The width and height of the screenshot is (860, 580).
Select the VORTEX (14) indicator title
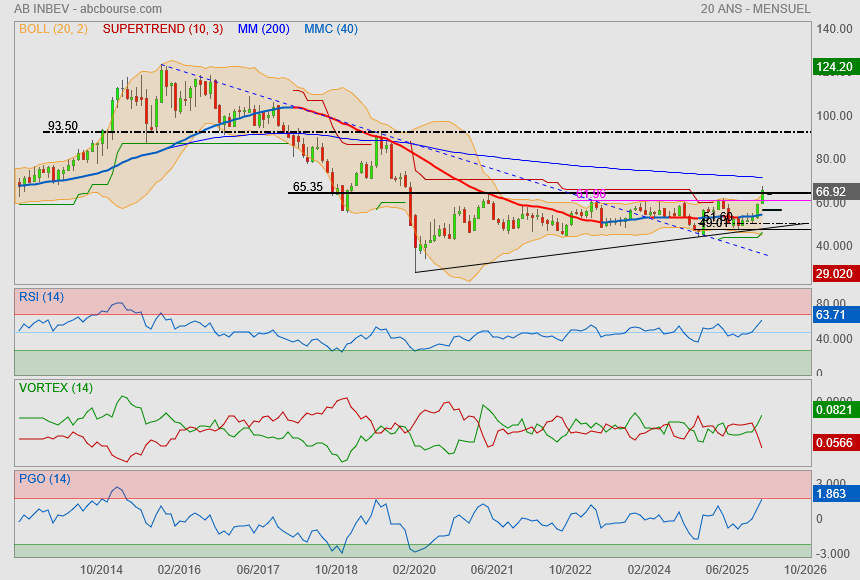click(55, 387)
